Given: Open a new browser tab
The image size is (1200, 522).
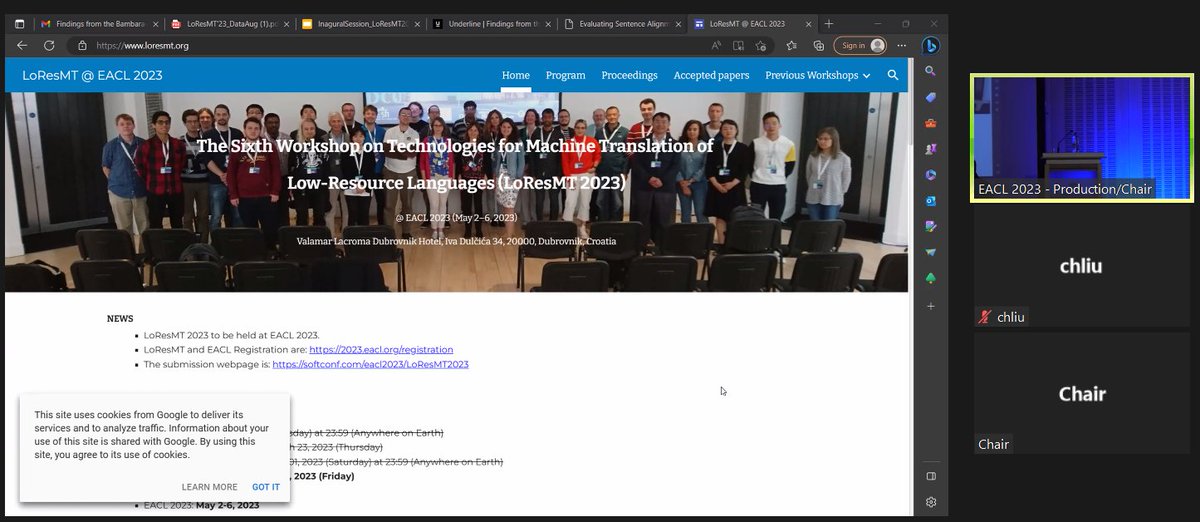Looking at the screenshot, I should coord(829,23).
